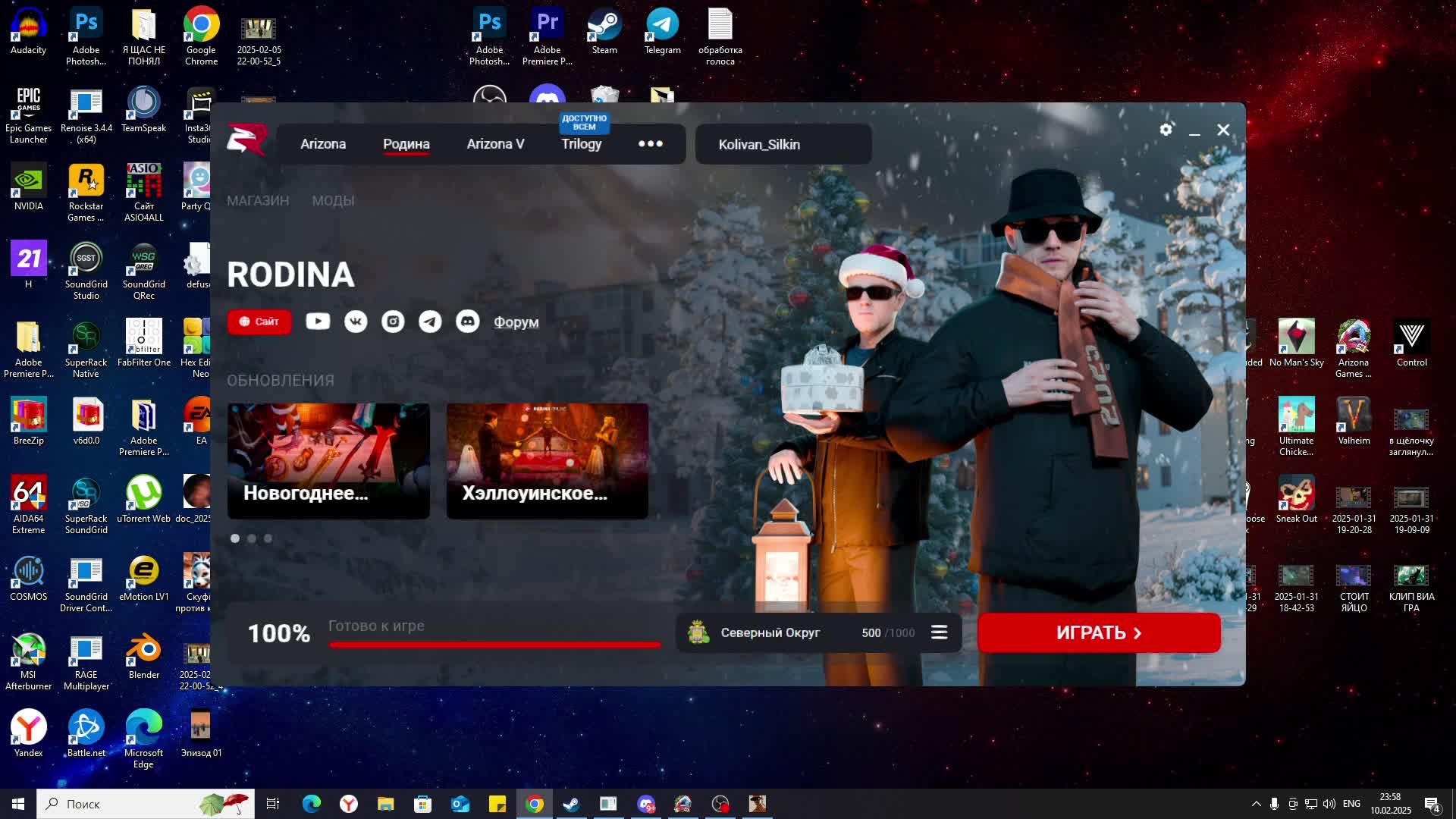1456x819 pixels.
Task: Open the VK social icon
Action: click(356, 322)
